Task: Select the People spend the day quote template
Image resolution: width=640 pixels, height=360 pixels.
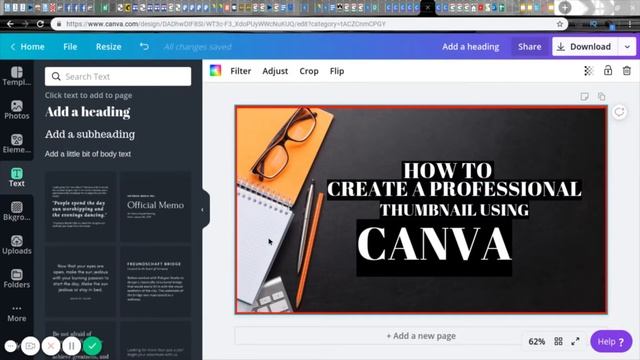Action: pyautogui.click(x=80, y=207)
